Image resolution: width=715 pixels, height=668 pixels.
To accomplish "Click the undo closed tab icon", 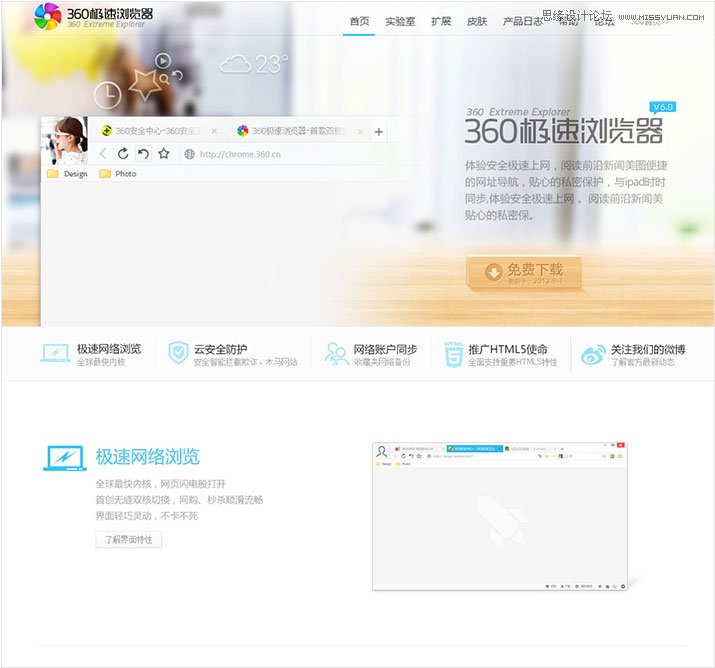I will tap(143, 154).
